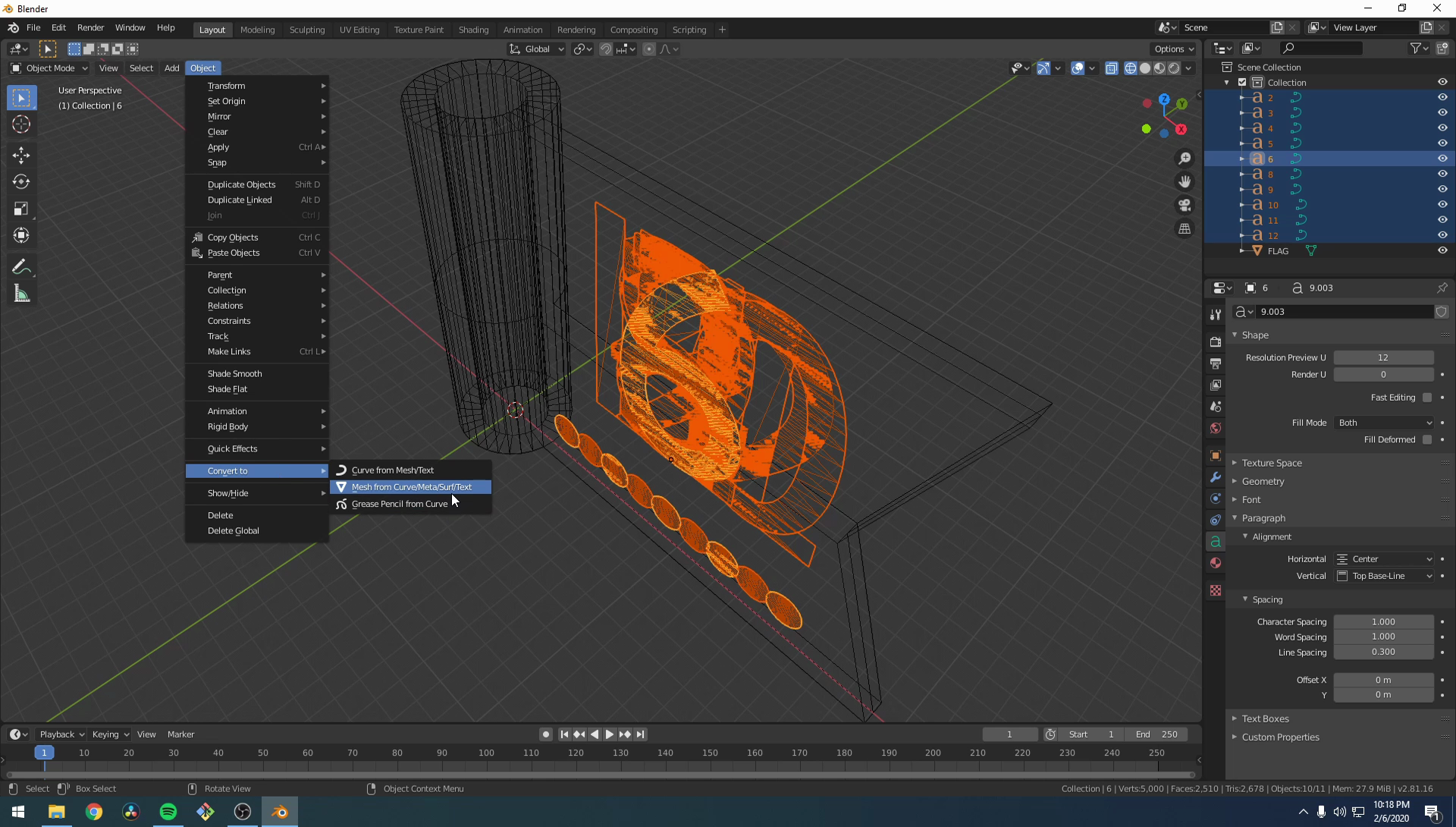Hide the FLAG object in outliner
Viewport: 1456px width, 827px height.
pyautogui.click(x=1442, y=251)
